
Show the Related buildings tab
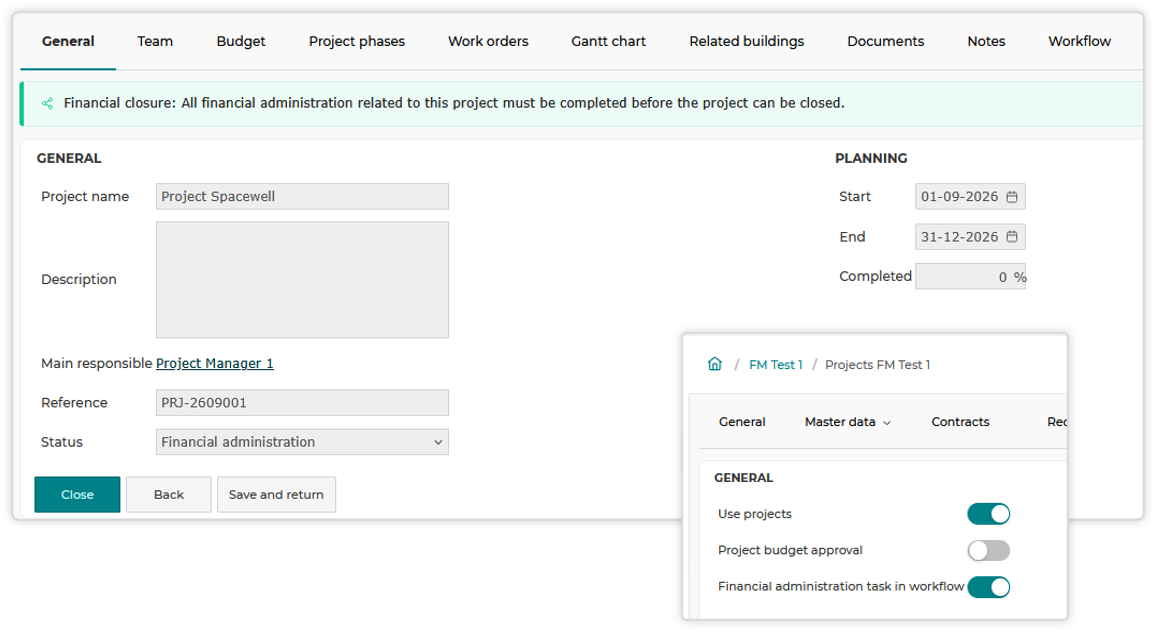tap(747, 41)
